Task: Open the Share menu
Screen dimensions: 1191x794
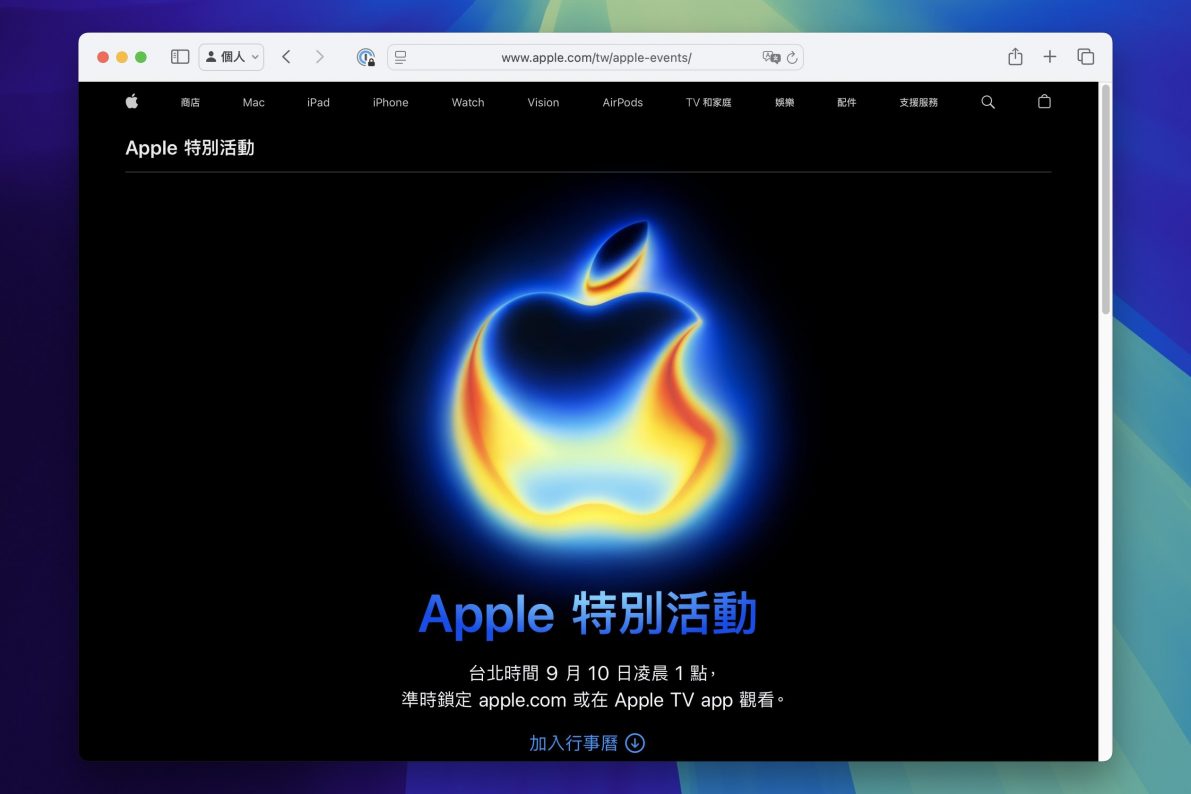Action: coord(1015,57)
